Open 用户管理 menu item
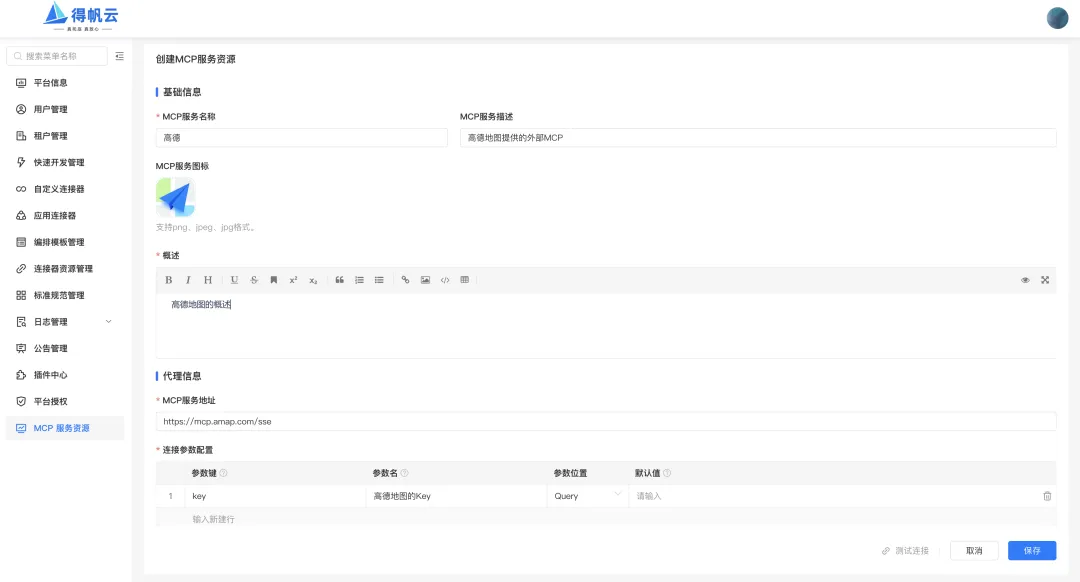Image resolution: width=1080 pixels, height=582 pixels. 65,110
